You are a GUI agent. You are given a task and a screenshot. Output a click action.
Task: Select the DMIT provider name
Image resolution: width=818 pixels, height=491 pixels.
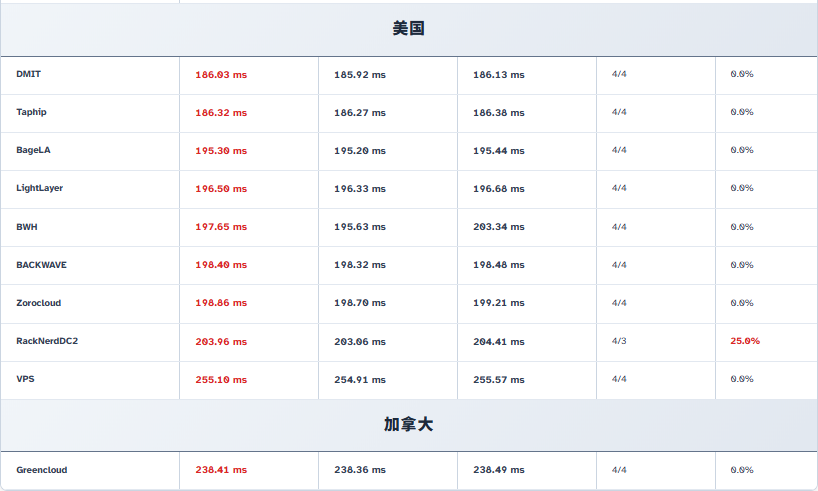pyautogui.click(x=29, y=74)
